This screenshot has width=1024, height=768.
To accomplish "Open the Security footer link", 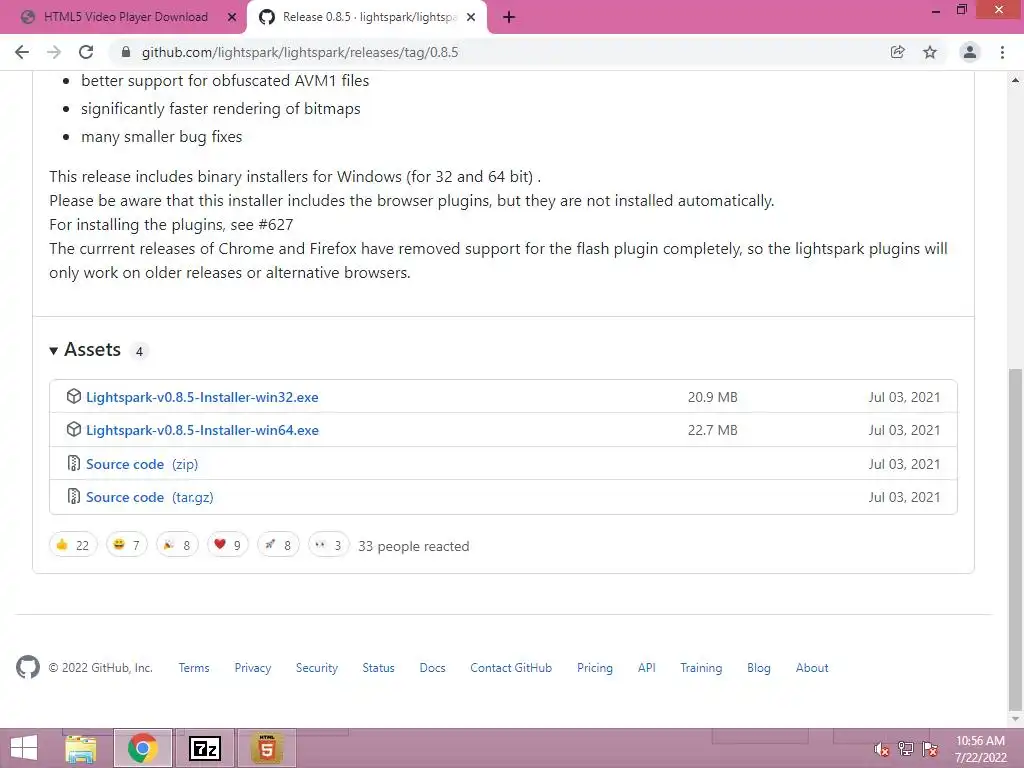I will (317, 668).
